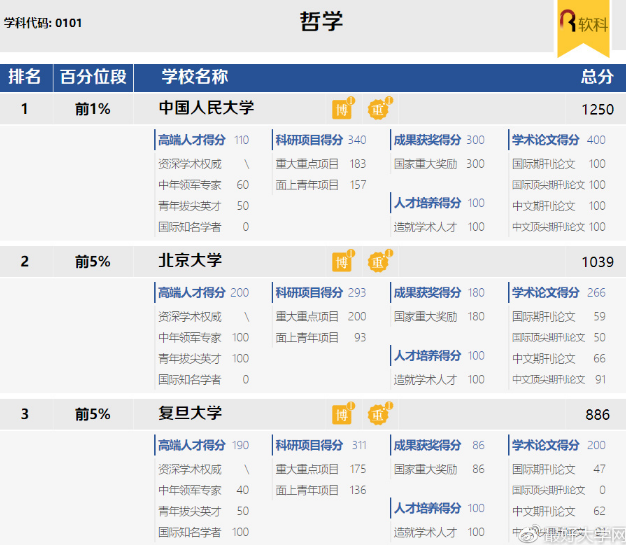626x545 pixels.
Task: Click the 学科代码: 0101 label
Action: [x=43, y=23]
